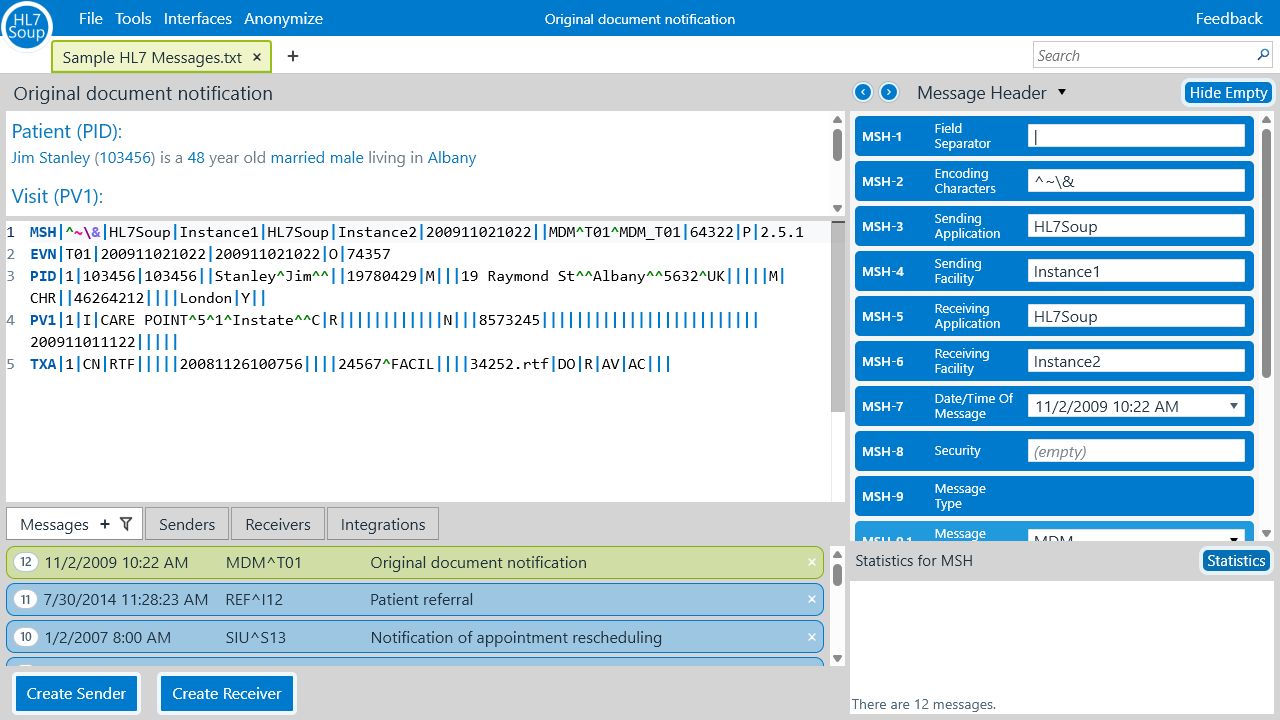Edit the MSH-4 Sending Facility field

[1136, 271]
